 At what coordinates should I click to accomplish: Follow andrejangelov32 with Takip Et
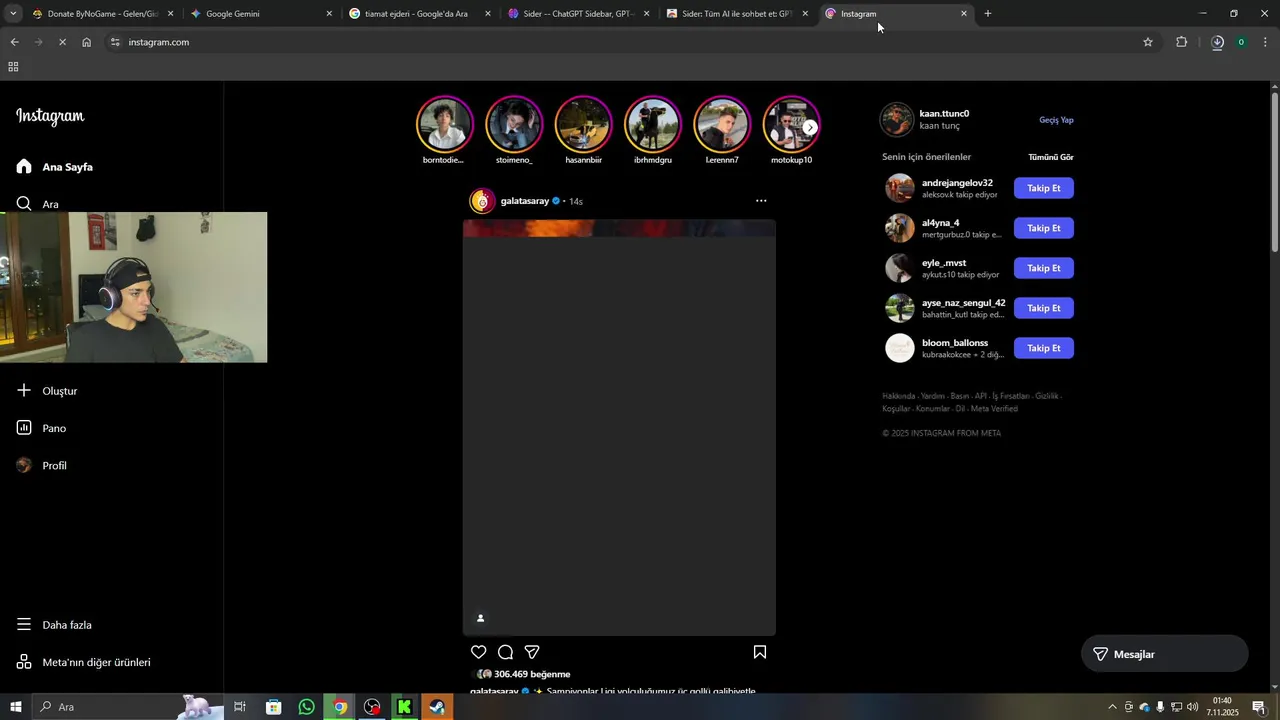1044,188
